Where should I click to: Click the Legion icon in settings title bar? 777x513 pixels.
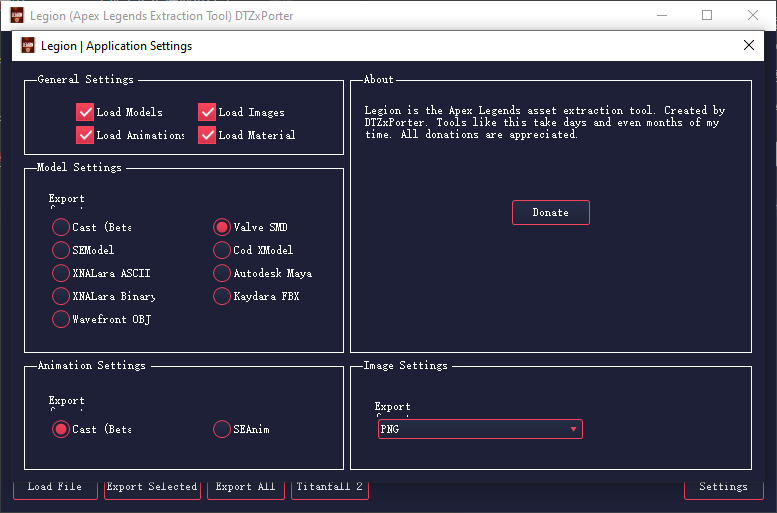(28, 46)
